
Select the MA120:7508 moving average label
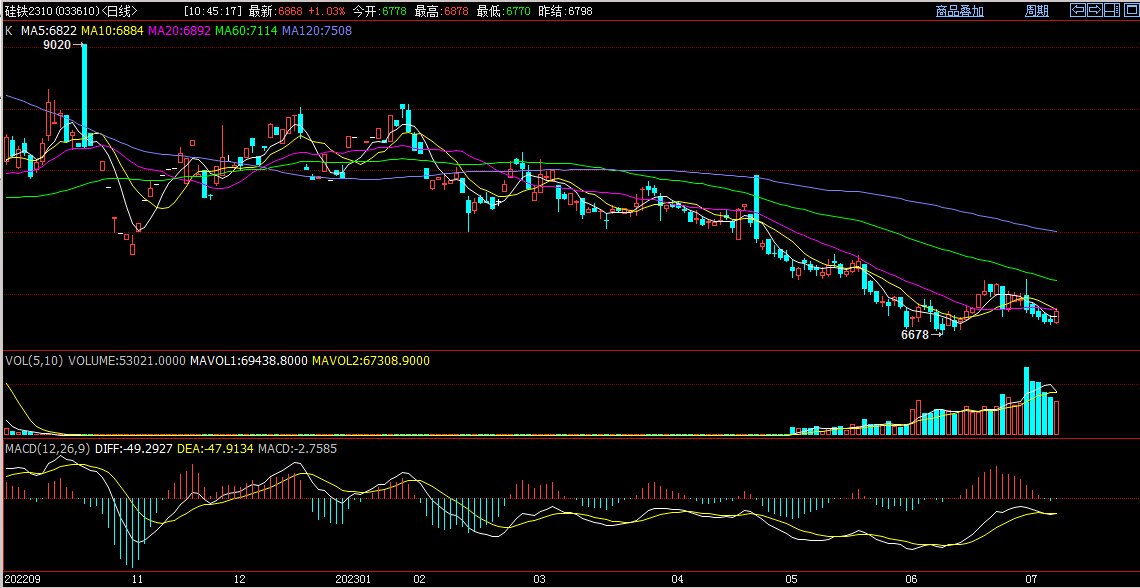[317, 31]
